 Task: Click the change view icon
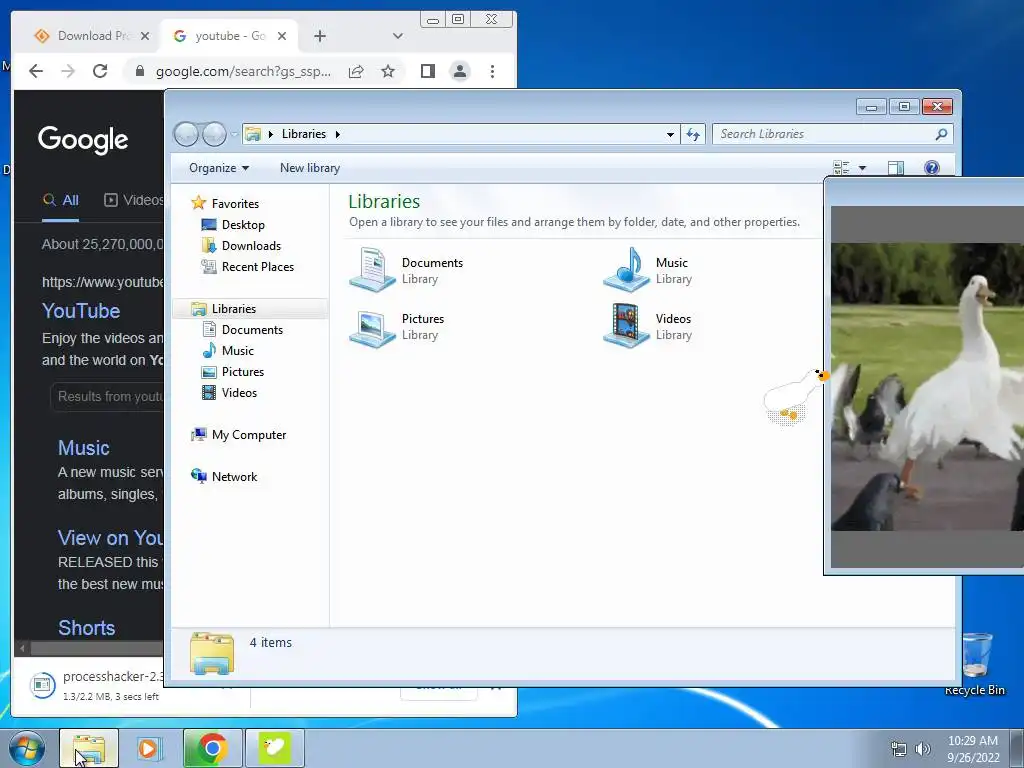[x=841, y=168]
